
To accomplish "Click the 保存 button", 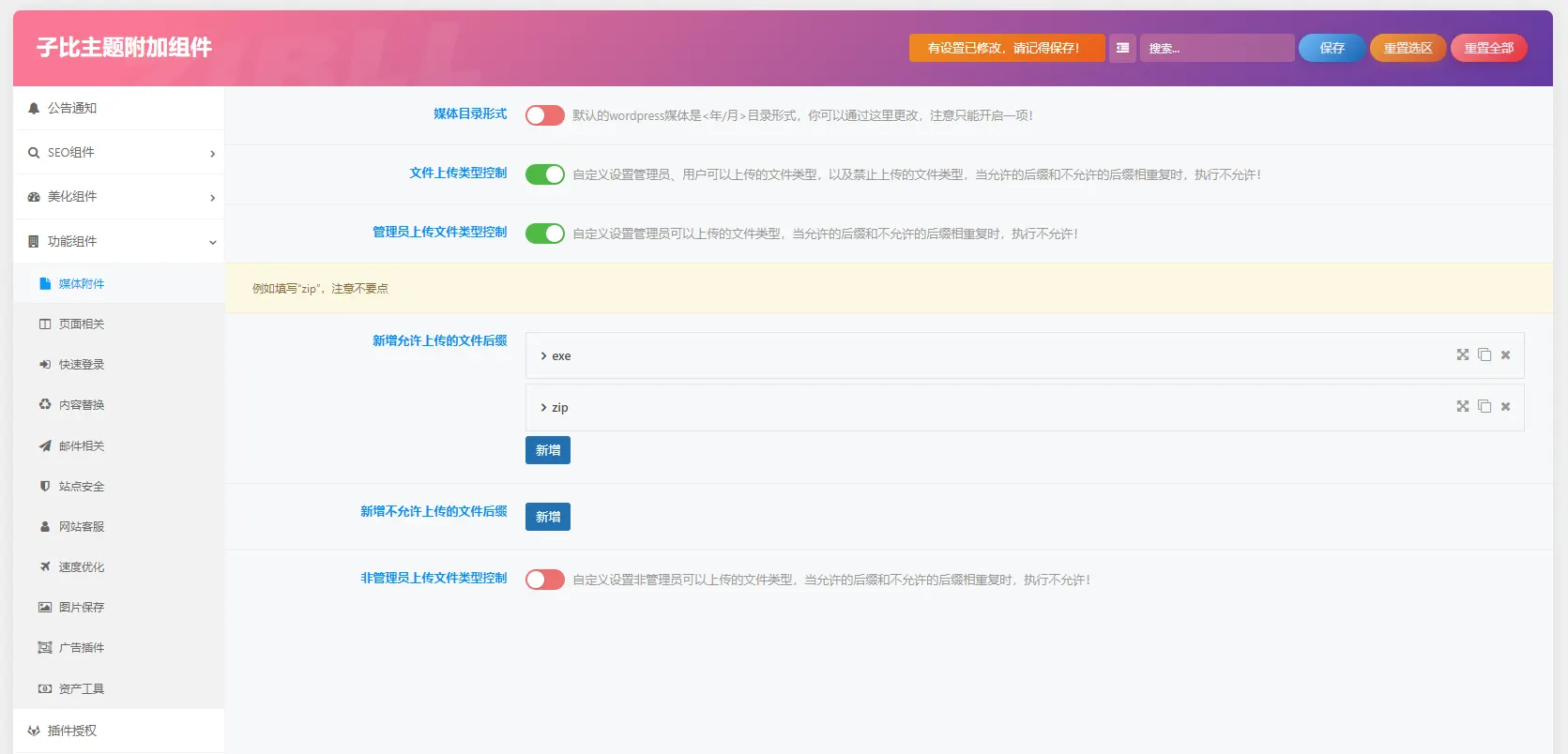I will pos(1332,48).
